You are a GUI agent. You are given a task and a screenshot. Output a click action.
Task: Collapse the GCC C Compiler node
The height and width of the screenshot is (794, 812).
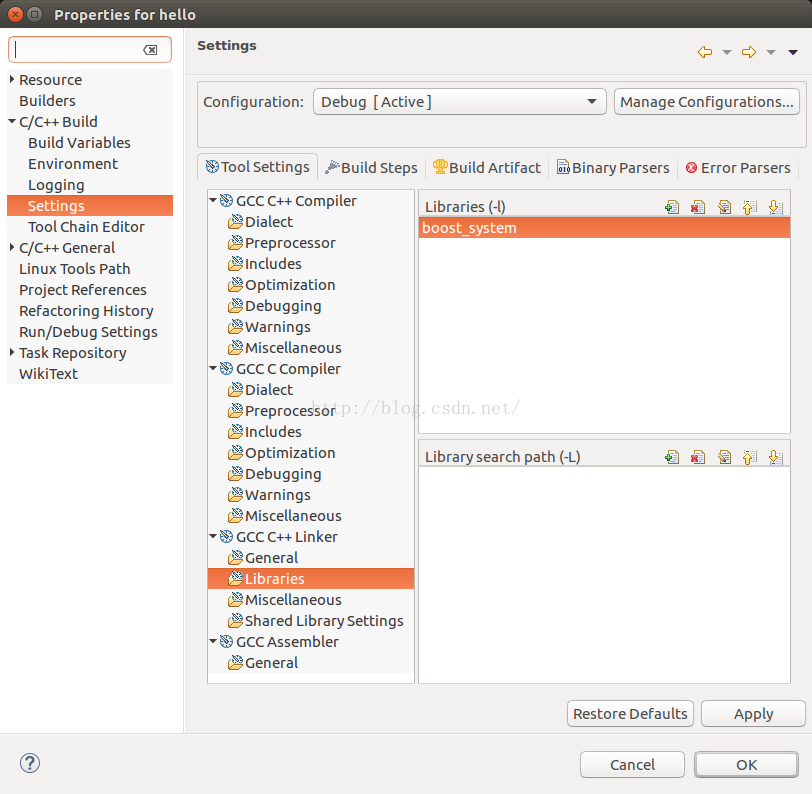(213, 368)
